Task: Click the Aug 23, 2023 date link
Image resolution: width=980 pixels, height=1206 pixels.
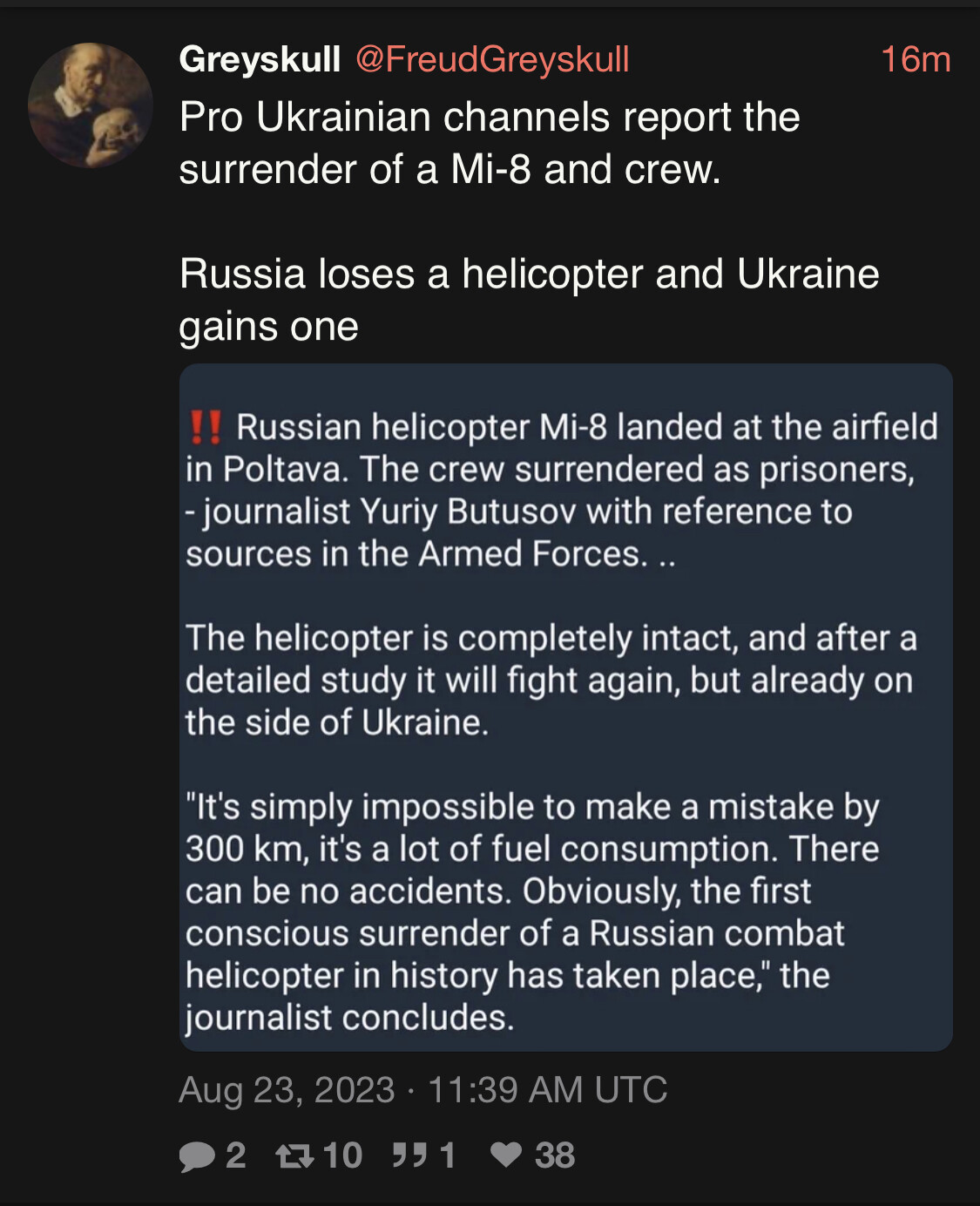Action: (x=287, y=1090)
